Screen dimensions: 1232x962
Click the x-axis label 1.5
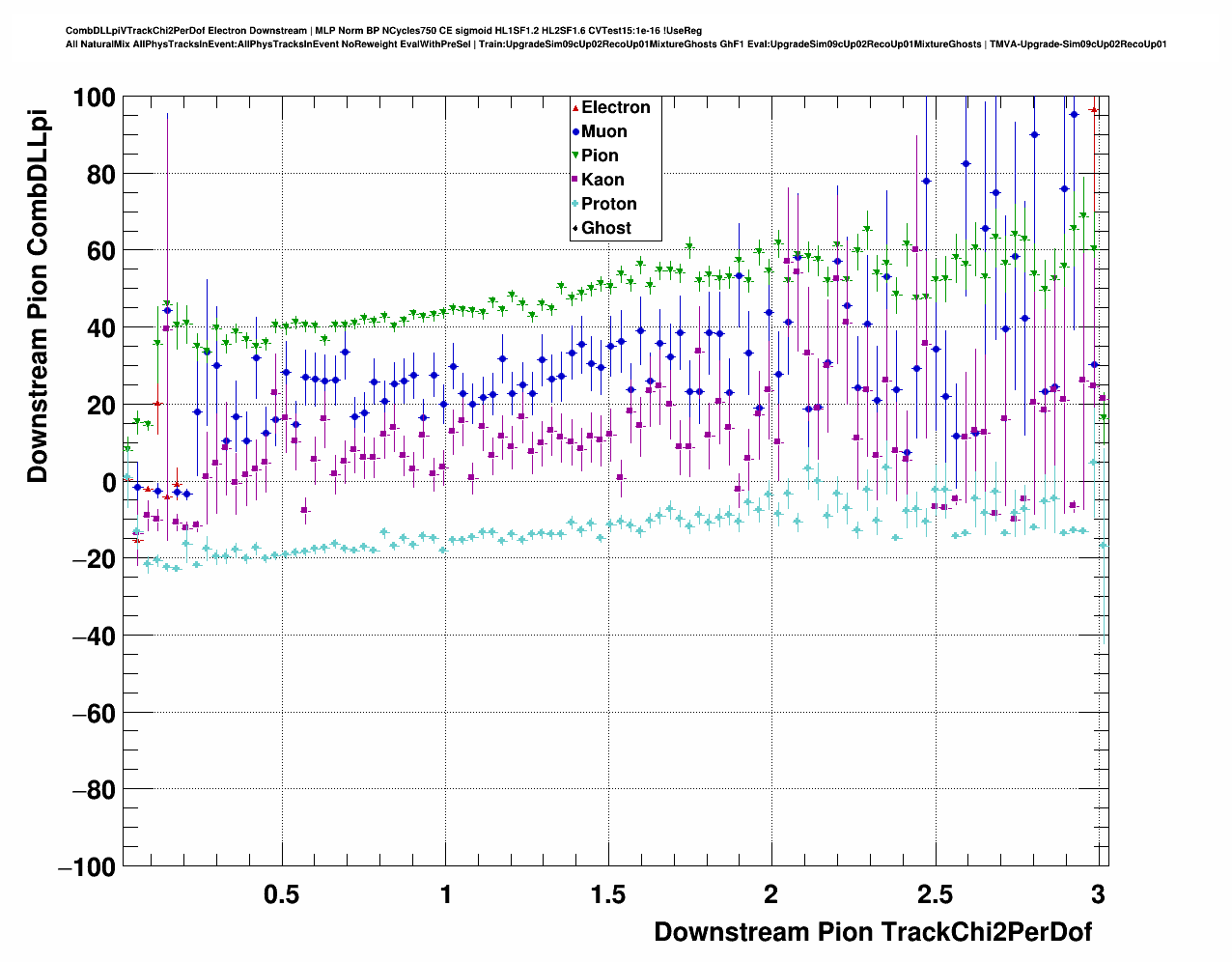(x=608, y=894)
